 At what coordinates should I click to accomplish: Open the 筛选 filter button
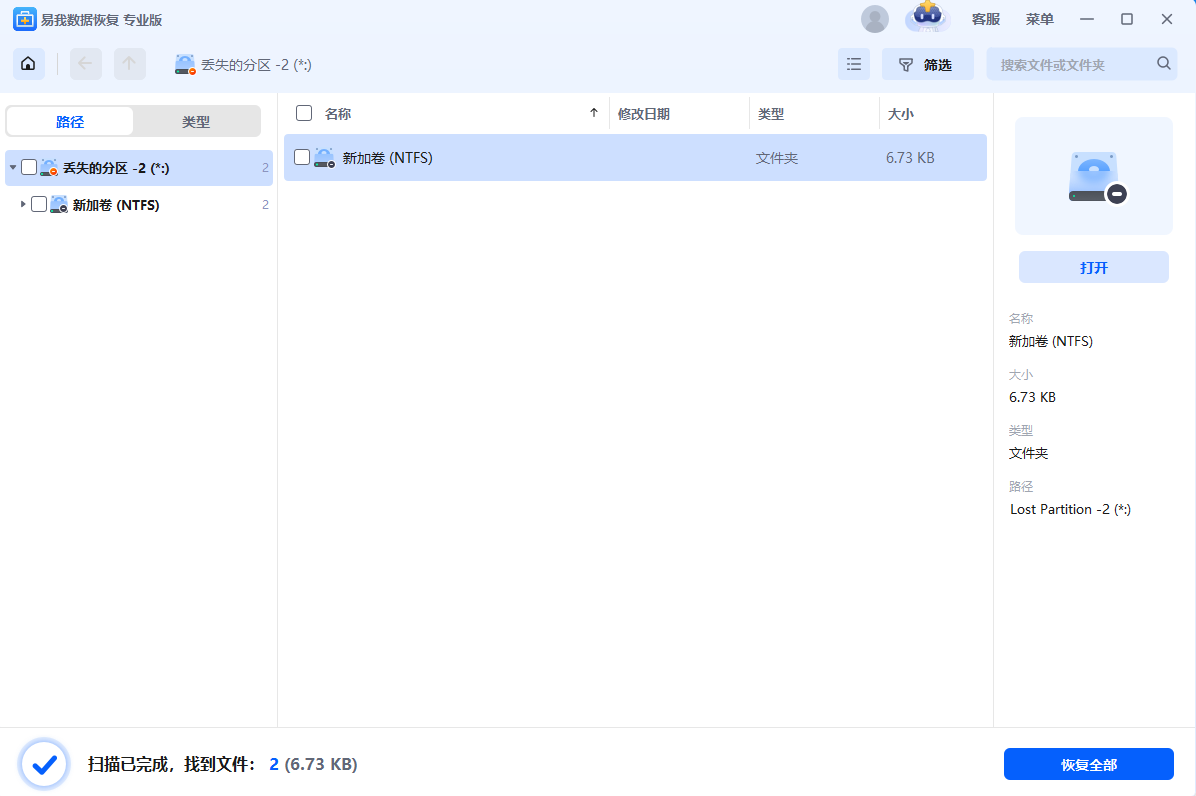pyautogui.click(x=928, y=64)
